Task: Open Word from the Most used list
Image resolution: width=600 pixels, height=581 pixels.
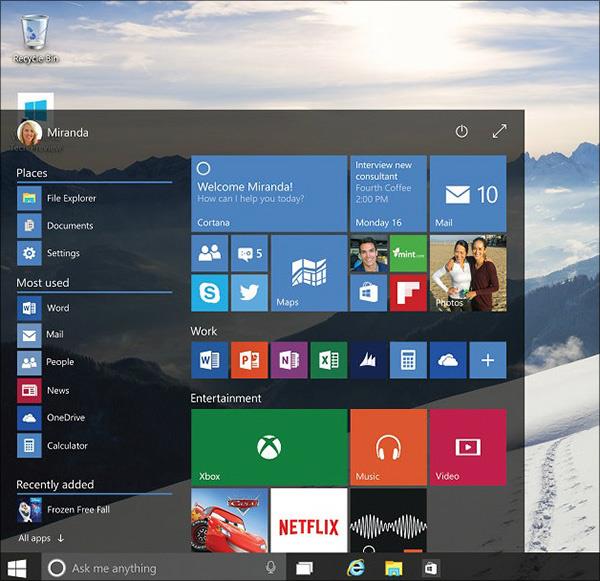Action: click(x=57, y=308)
